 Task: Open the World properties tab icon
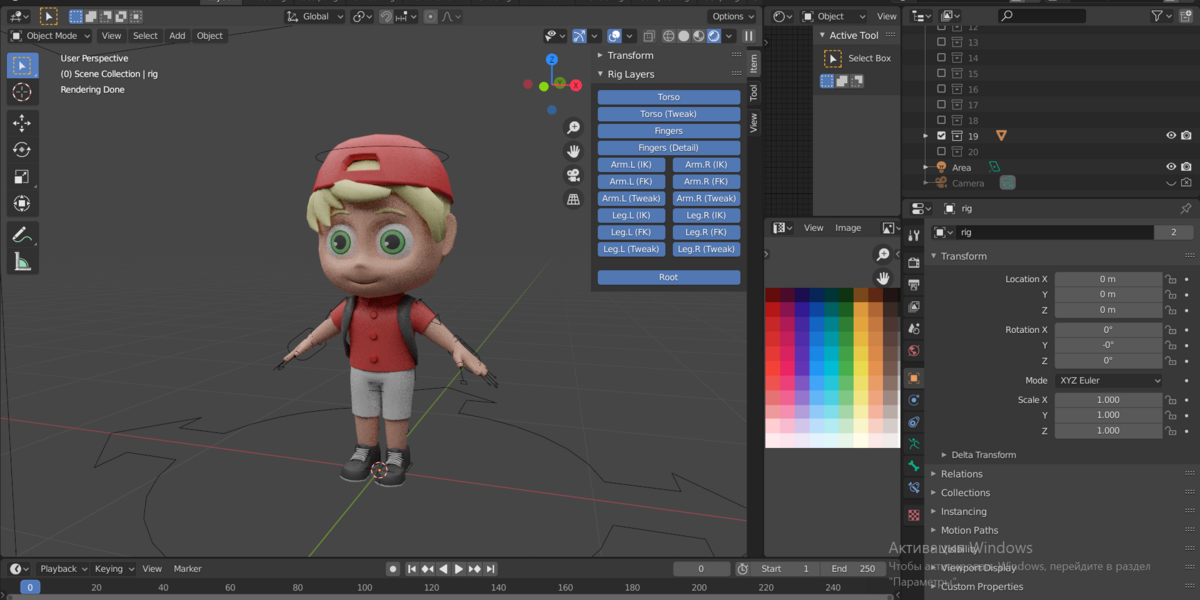pos(914,351)
